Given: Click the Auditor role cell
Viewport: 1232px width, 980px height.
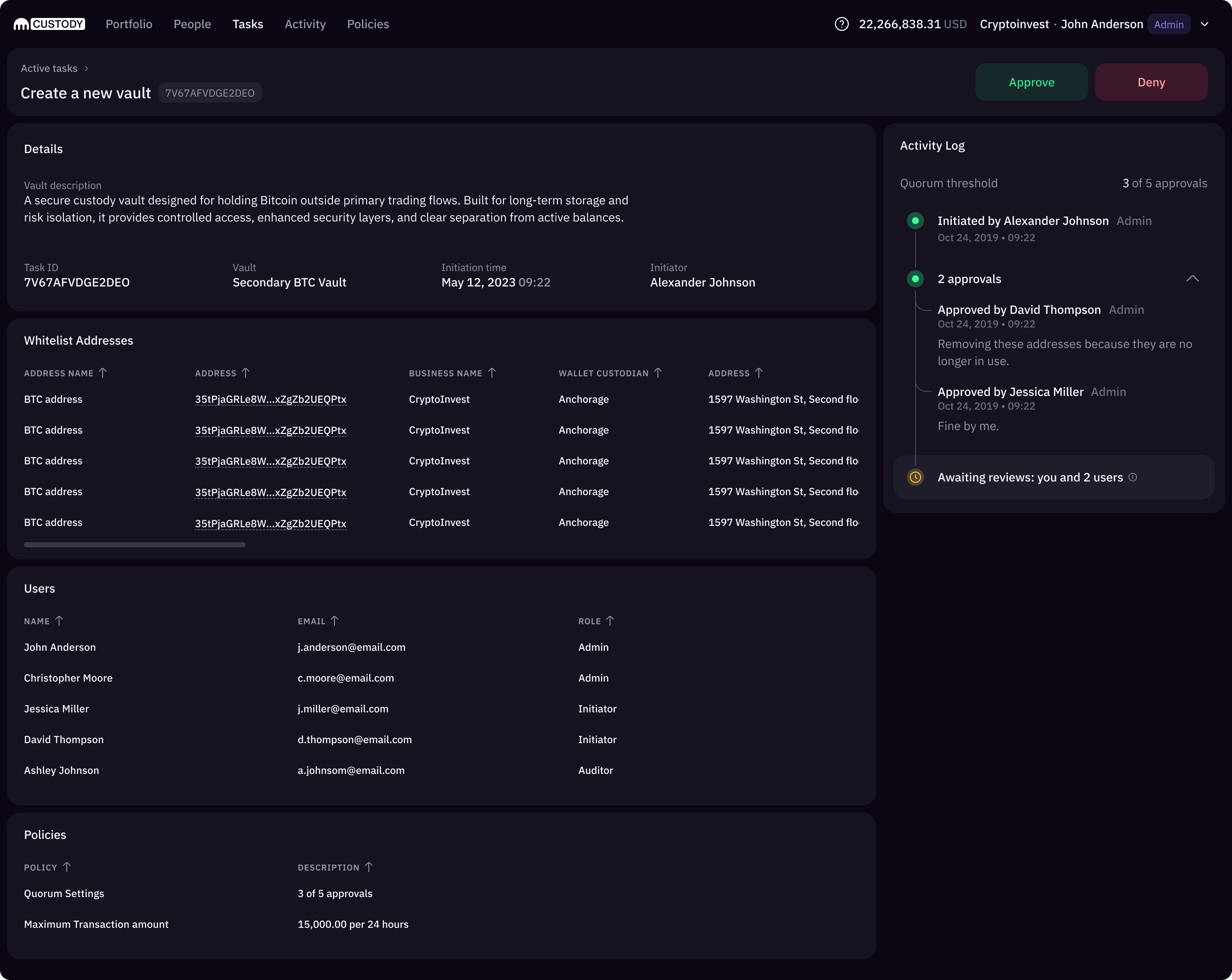Looking at the screenshot, I should point(595,770).
